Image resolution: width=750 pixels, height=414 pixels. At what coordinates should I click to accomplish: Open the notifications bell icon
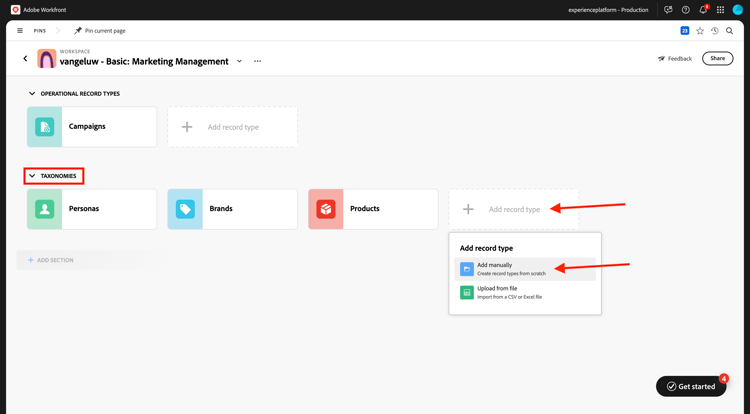703,10
